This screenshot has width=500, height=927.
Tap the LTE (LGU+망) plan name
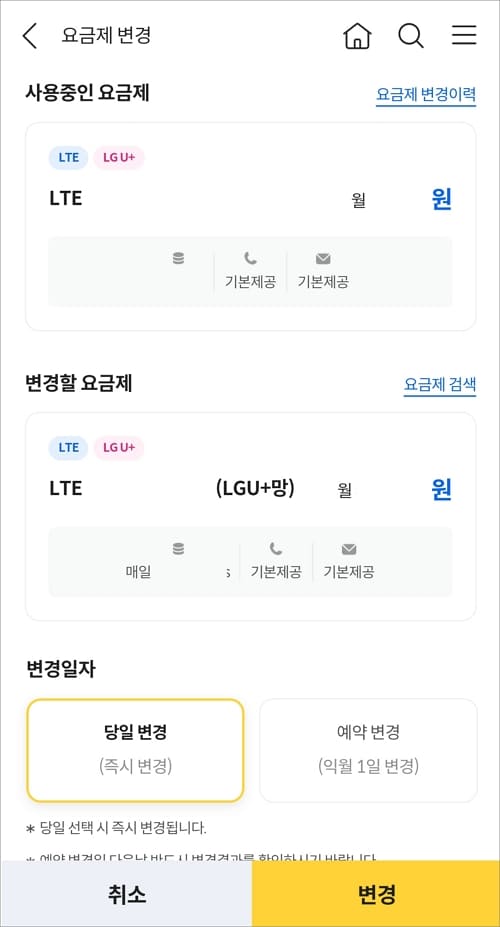click(172, 488)
